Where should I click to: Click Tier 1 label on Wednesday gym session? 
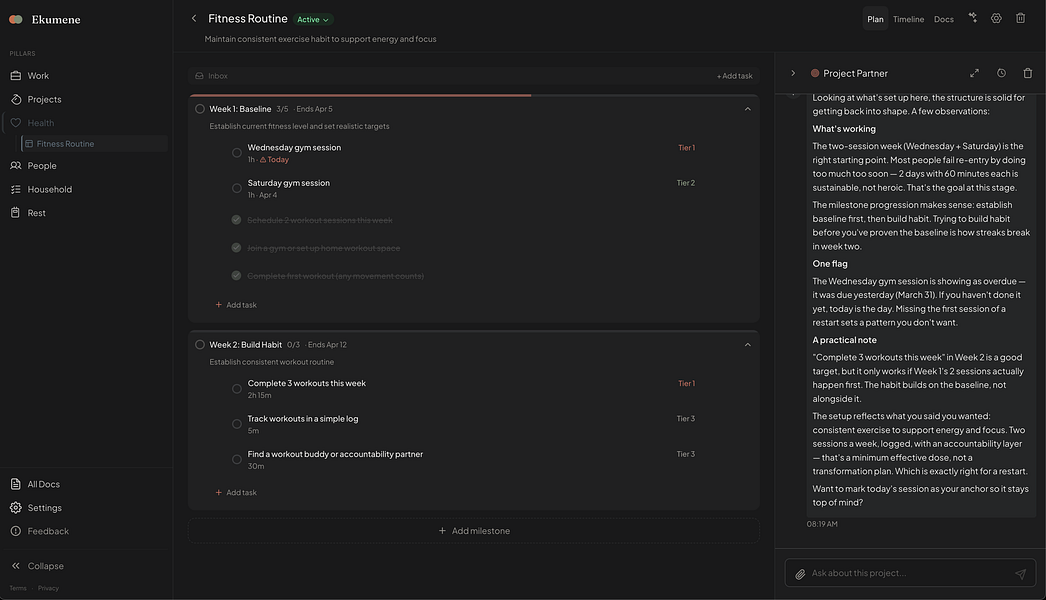tap(686, 147)
